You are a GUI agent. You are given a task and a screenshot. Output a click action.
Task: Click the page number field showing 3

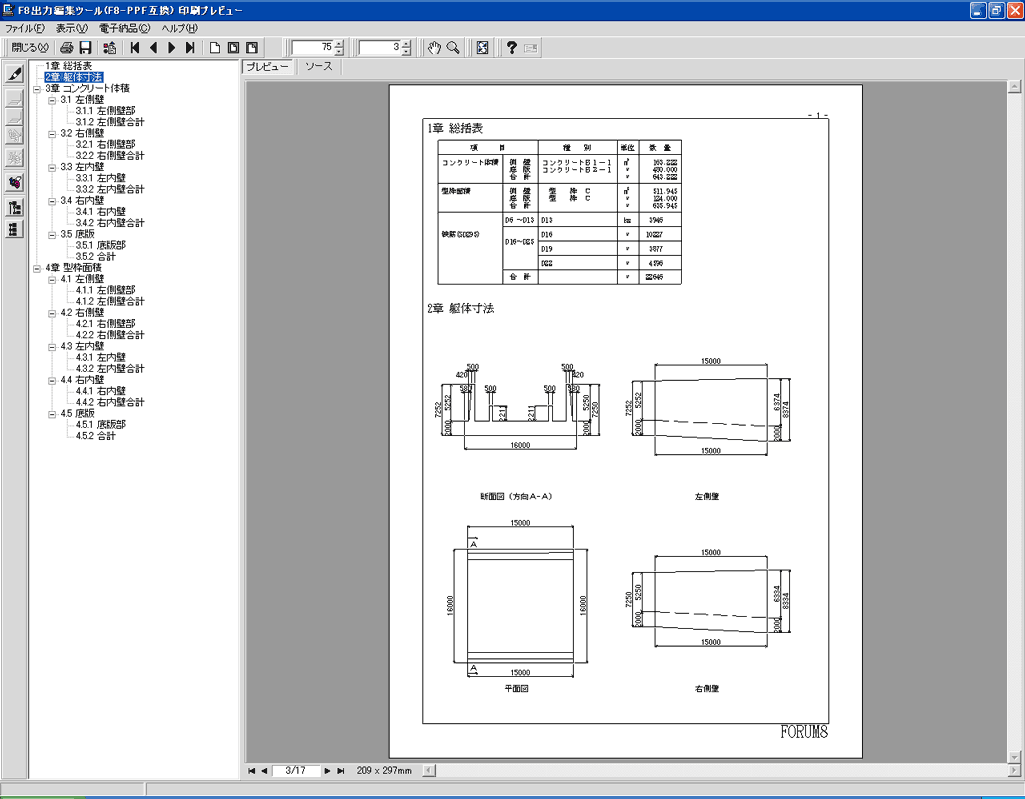click(380, 48)
